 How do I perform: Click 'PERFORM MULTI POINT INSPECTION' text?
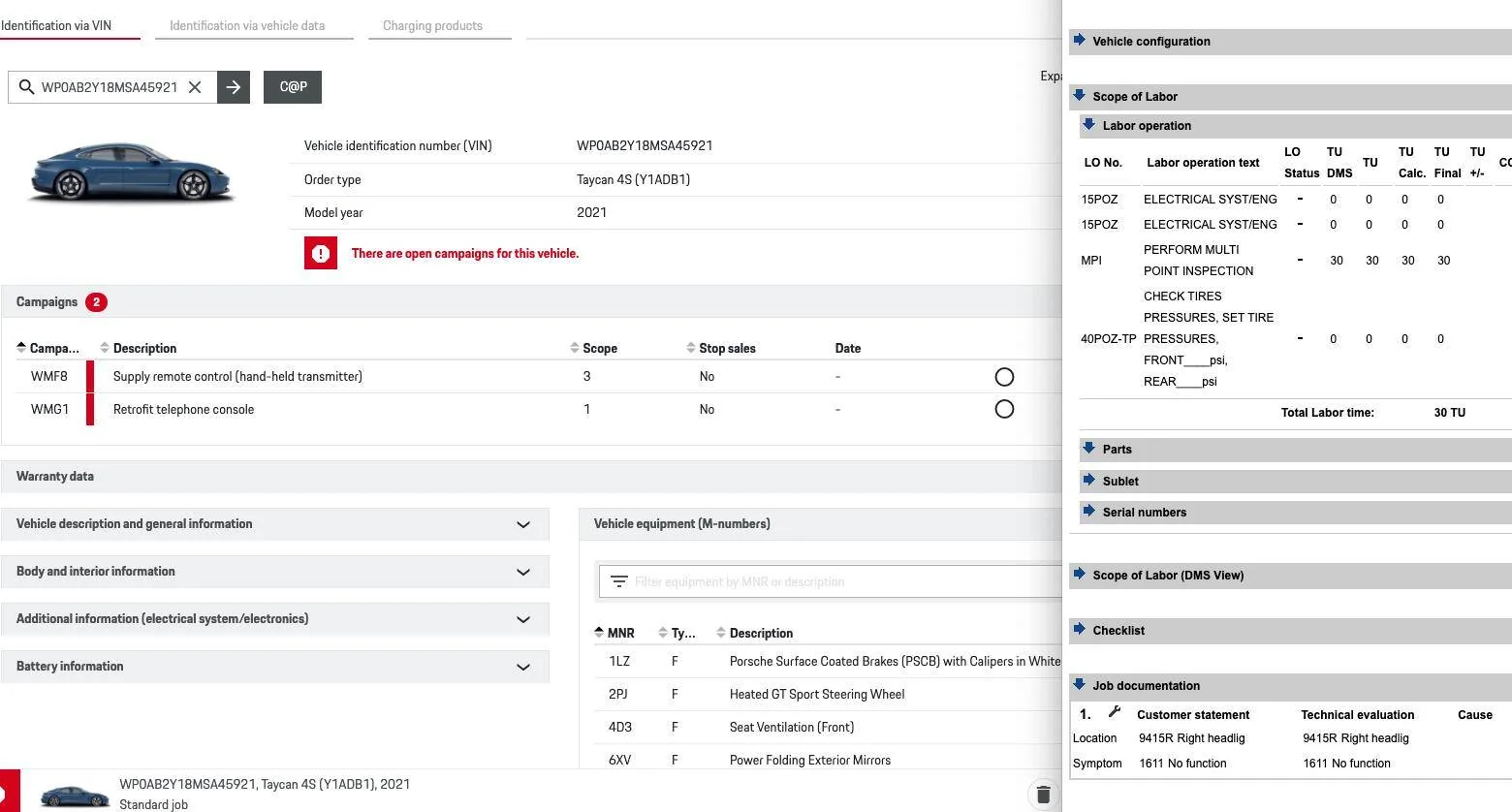tap(1198, 261)
